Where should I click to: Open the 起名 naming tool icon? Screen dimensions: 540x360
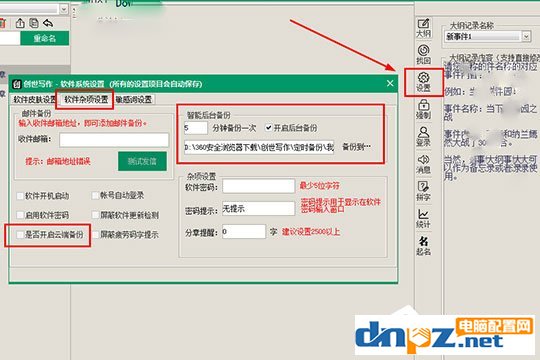(423, 246)
